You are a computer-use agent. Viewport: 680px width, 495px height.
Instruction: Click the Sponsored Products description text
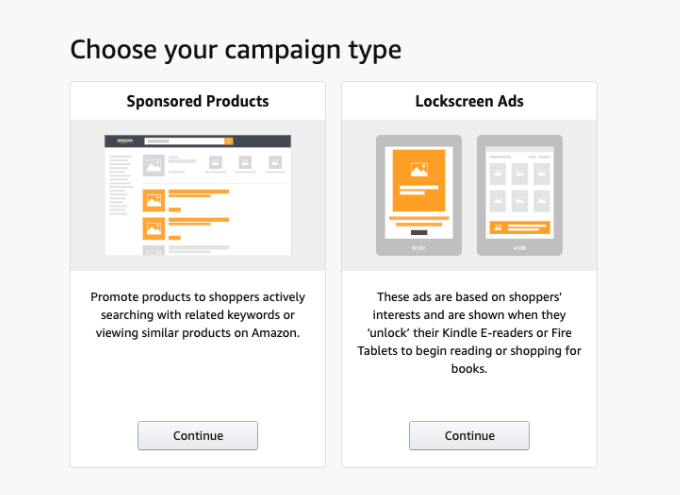[198, 315]
